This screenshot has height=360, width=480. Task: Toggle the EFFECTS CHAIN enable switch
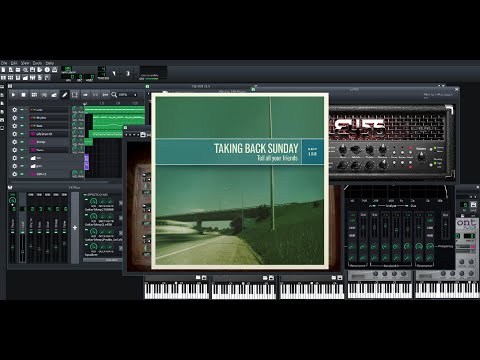pos(85,194)
